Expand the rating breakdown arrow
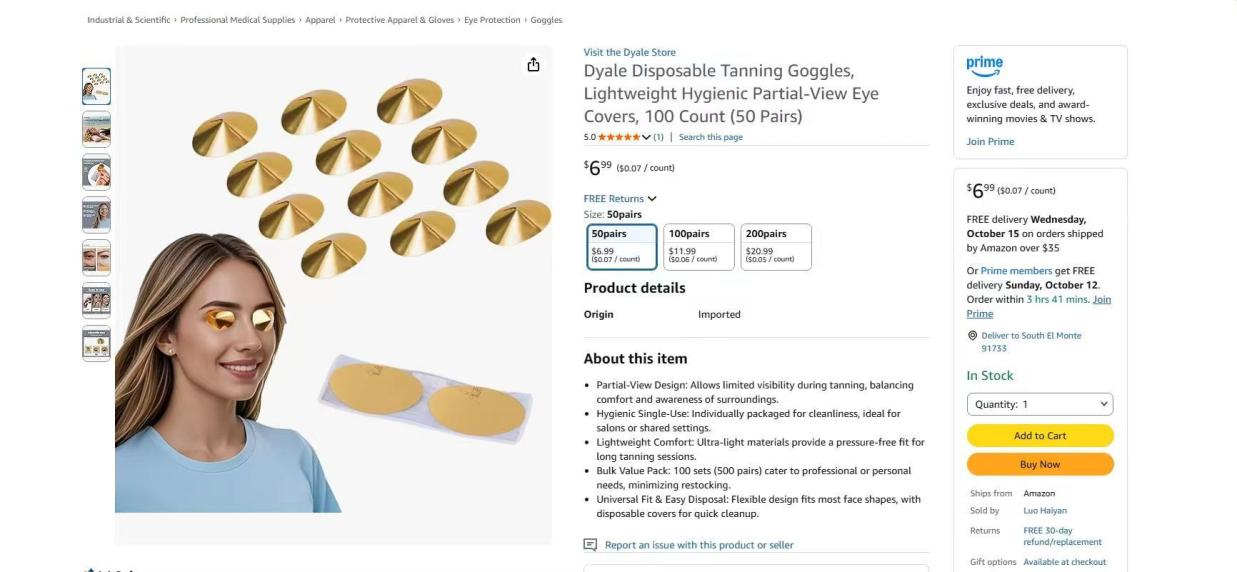1237x572 pixels. [x=647, y=137]
